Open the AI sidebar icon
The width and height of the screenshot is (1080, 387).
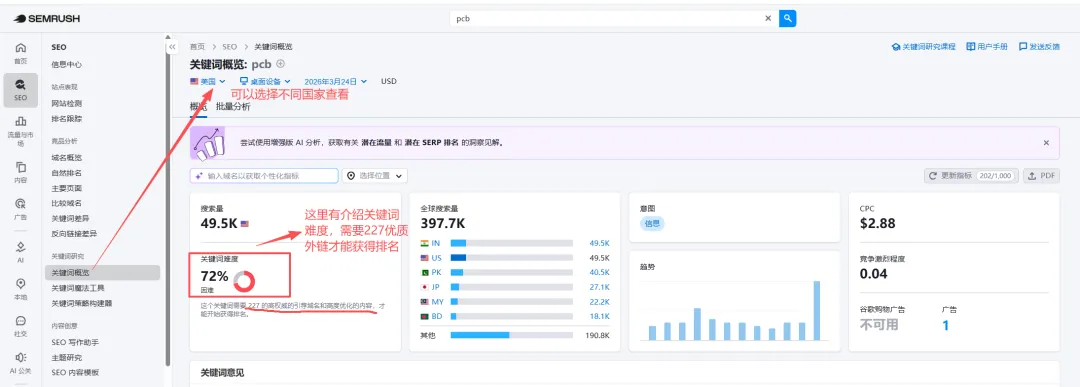(x=21, y=251)
